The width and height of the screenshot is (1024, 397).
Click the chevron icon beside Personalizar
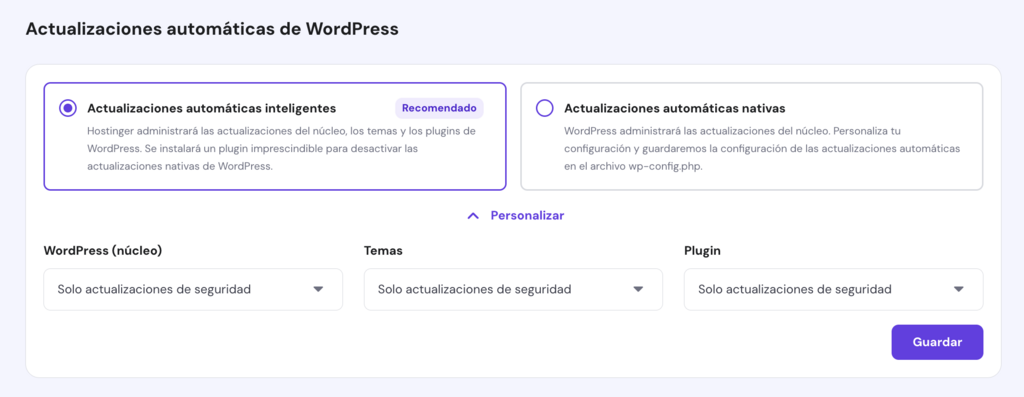[473, 215]
